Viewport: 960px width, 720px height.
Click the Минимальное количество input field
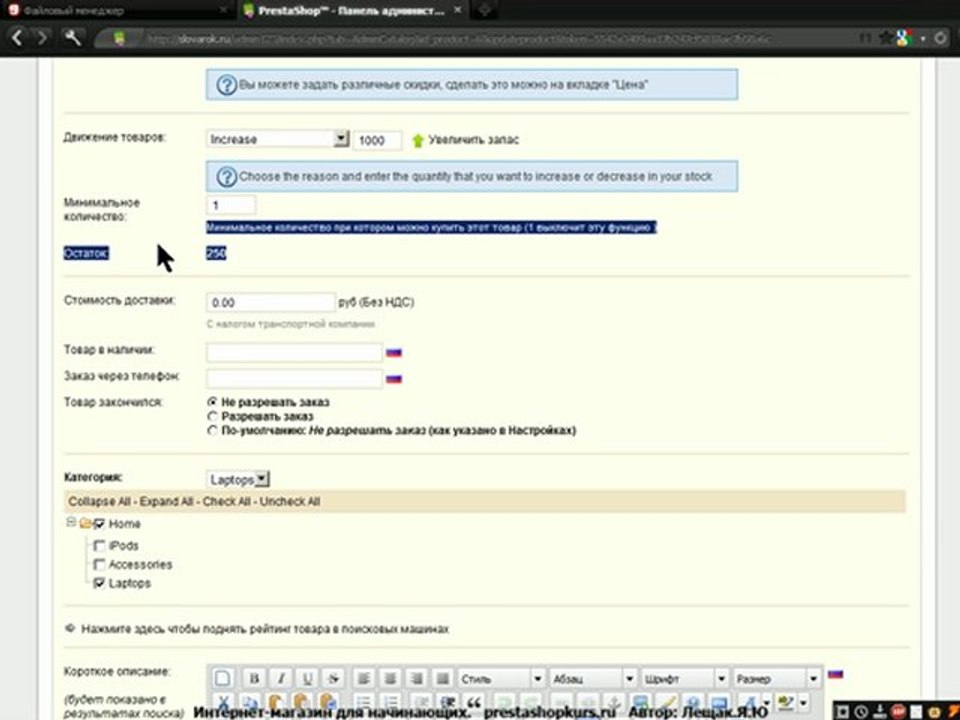point(231,205)
